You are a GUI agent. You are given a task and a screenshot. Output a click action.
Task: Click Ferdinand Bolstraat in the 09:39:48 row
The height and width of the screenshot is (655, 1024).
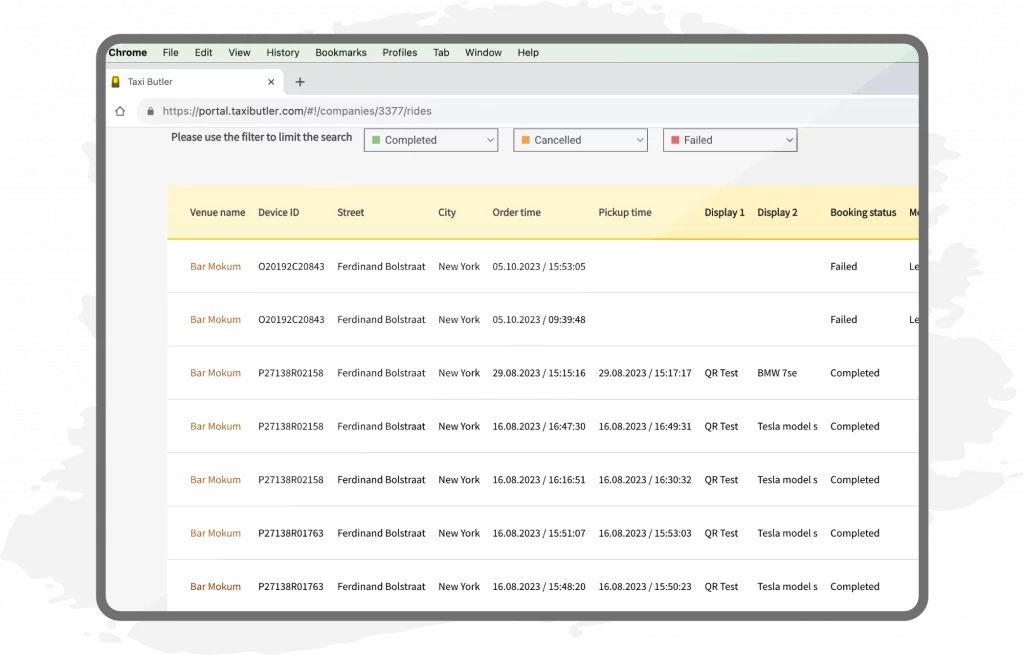pos(381,319)
